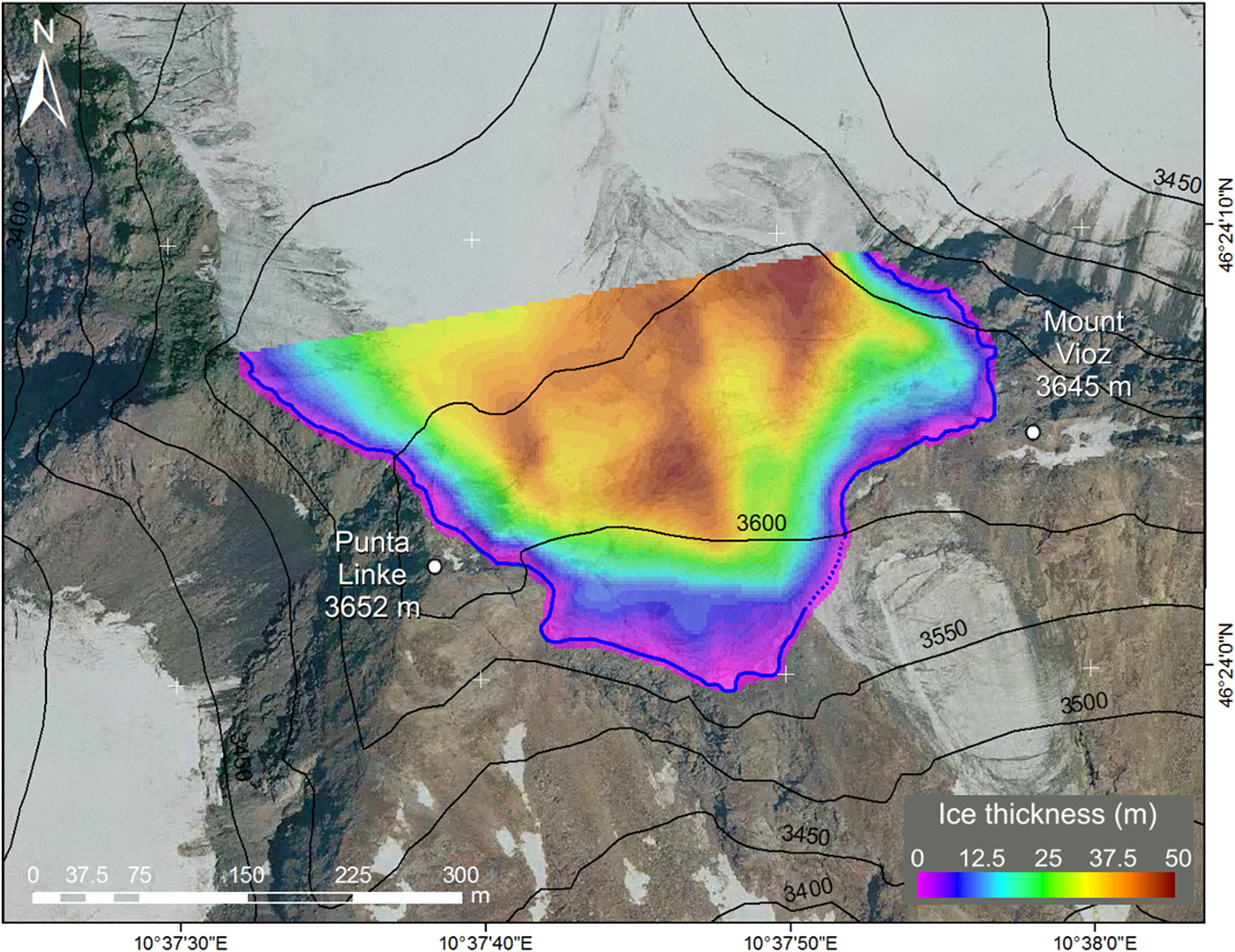Click the 46°24'0"N latitude label

pos(1224,666)
